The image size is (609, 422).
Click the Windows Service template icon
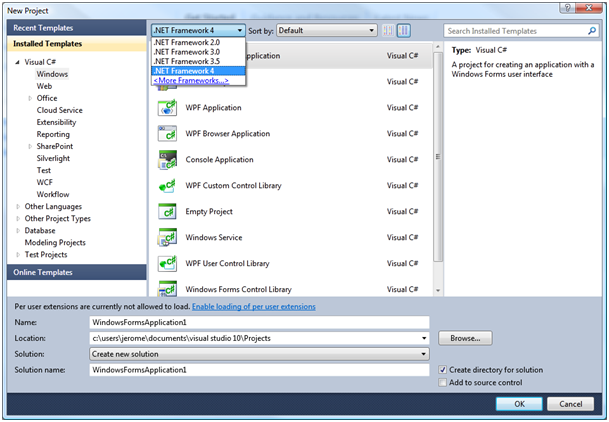click(167, 238)
